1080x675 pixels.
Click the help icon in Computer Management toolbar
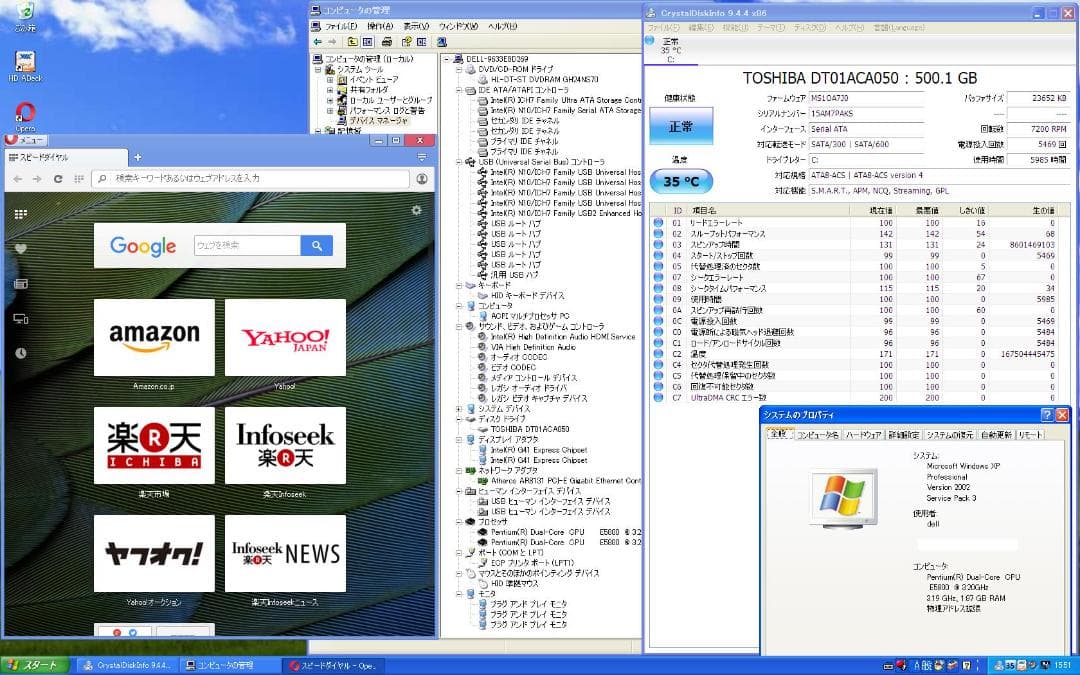[x=444, y=40]
